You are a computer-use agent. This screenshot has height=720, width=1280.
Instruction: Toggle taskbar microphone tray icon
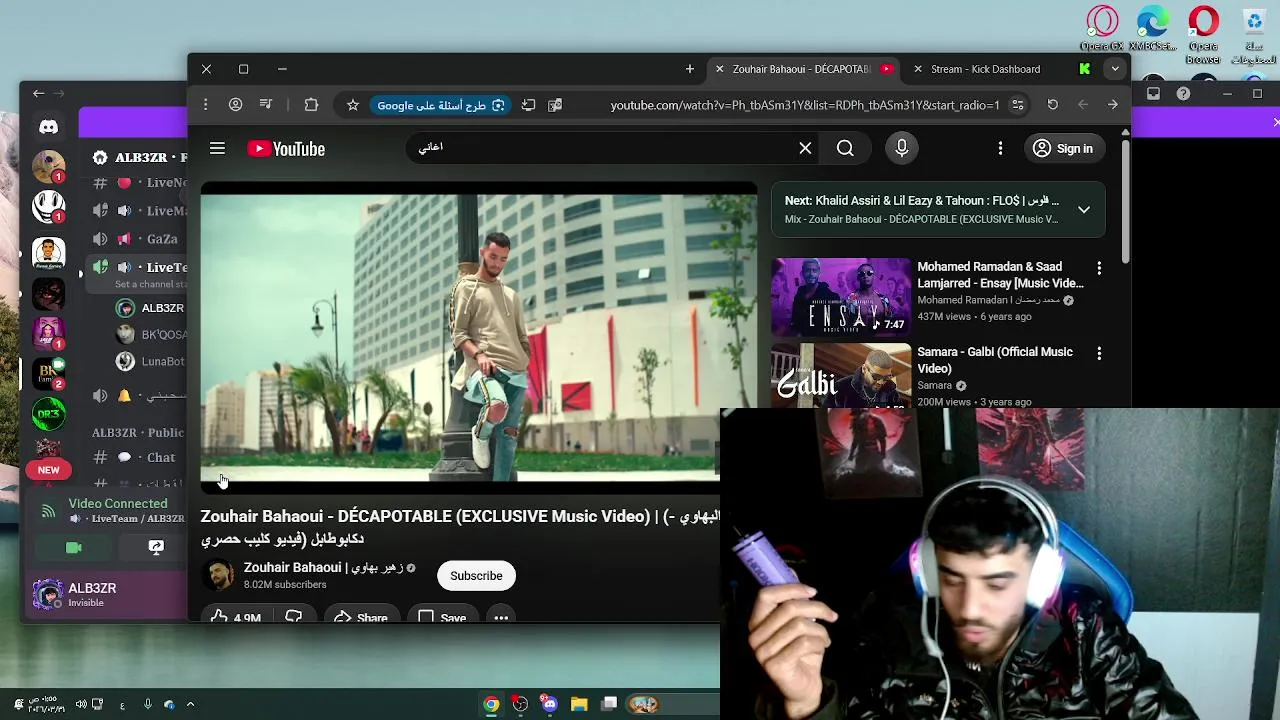tap(147, 704)
